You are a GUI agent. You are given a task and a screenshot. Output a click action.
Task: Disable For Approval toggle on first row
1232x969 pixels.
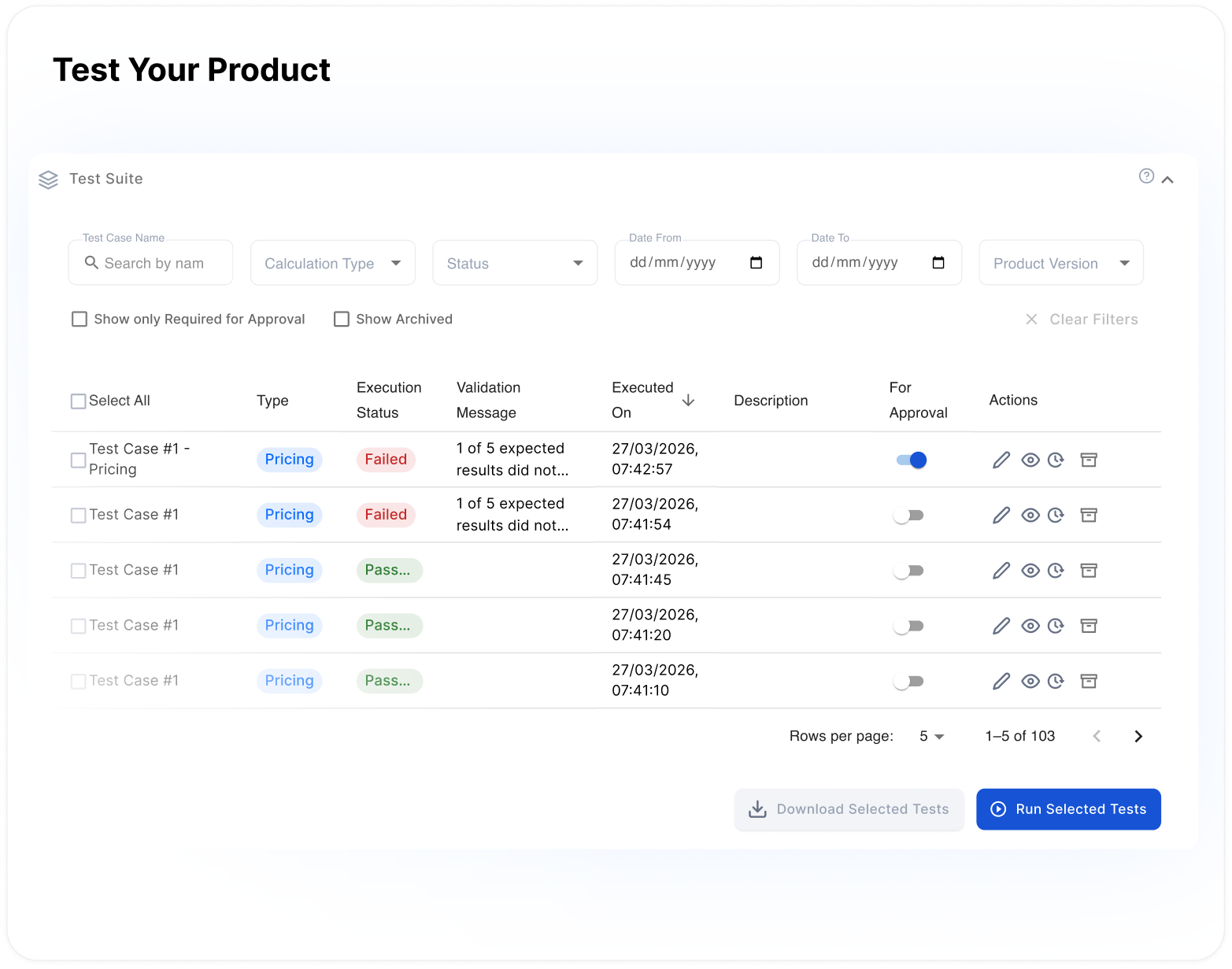(x=911, y=460)
